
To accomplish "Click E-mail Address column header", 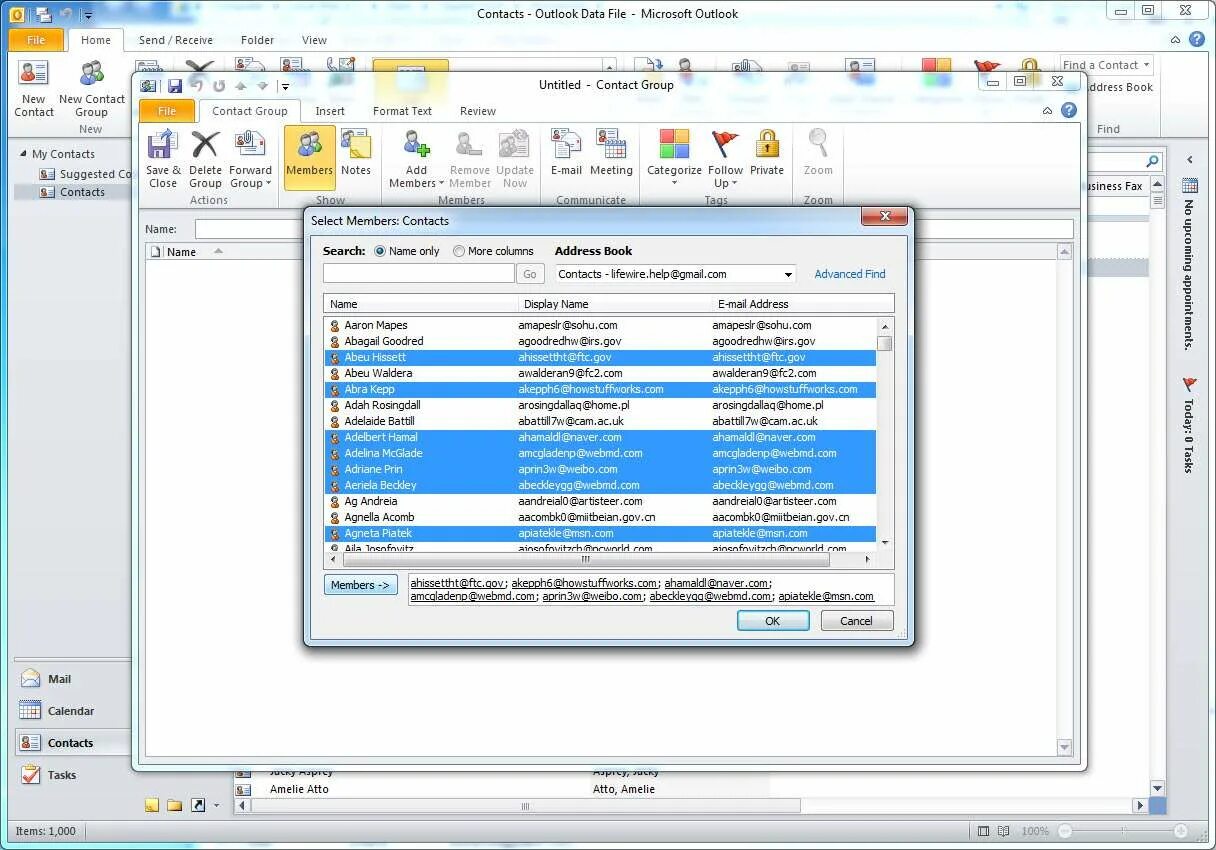I will [x=753, y=304].
